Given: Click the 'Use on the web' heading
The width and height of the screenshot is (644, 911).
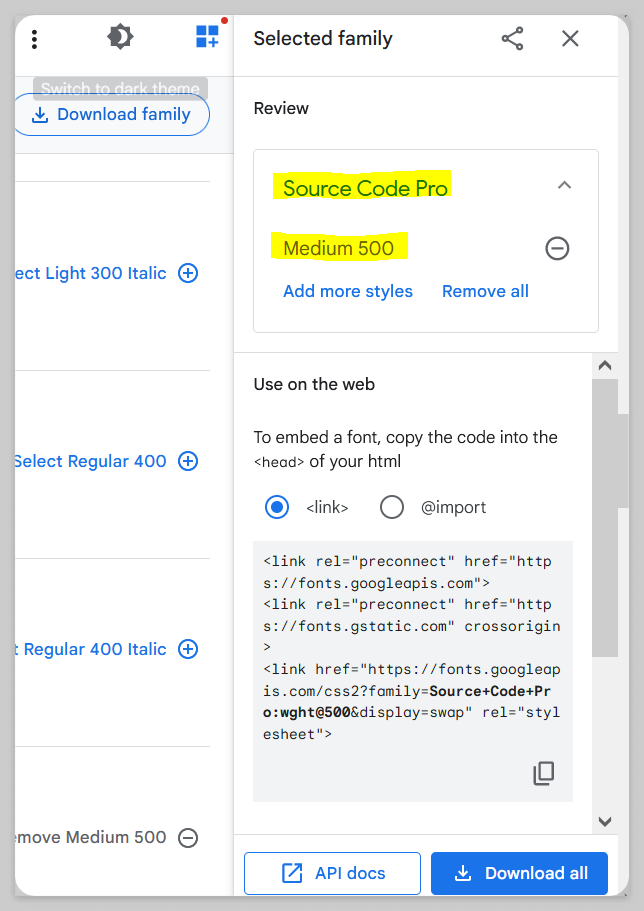Looking at the screenshot, I should [314, 384].
